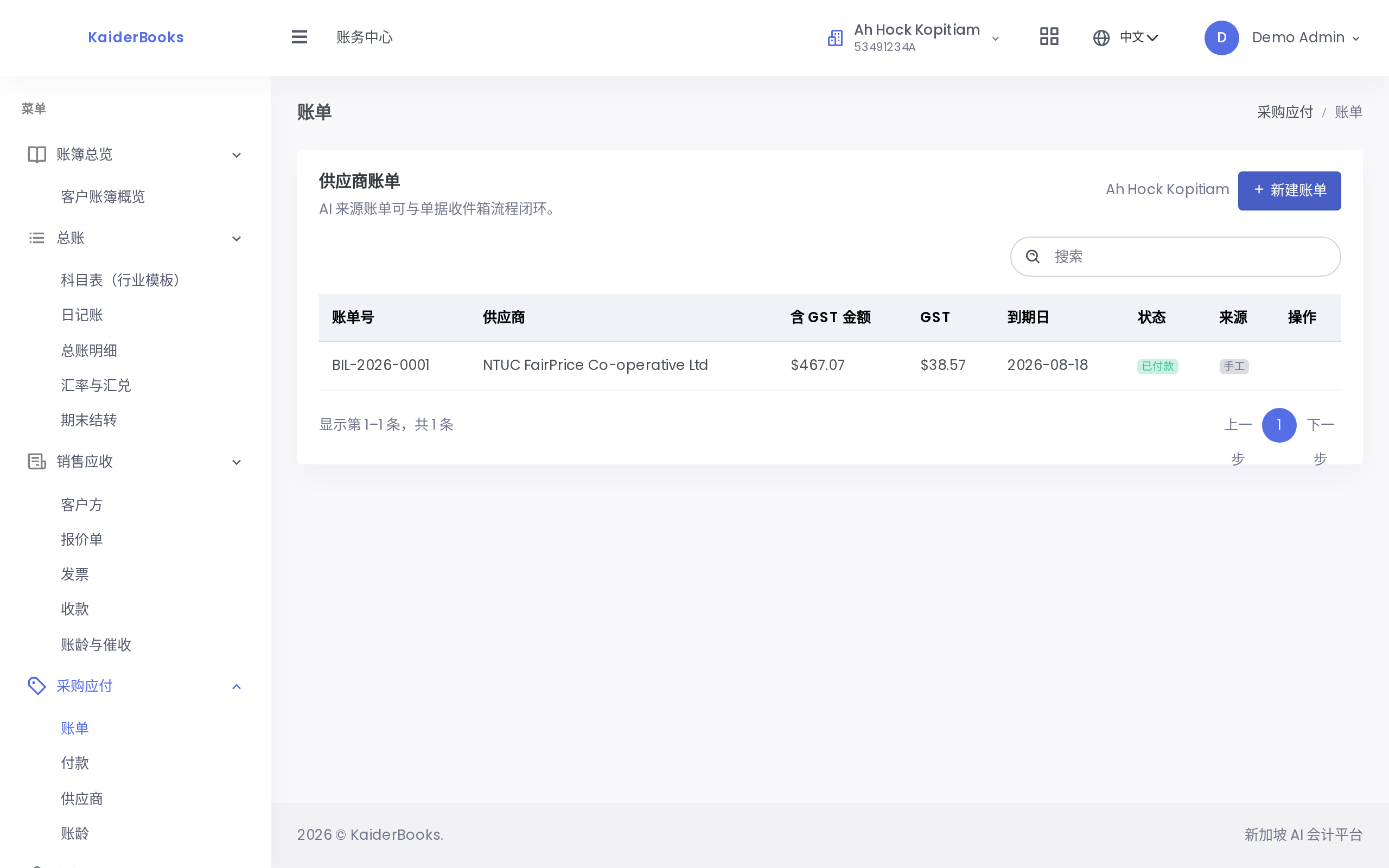The image size is (1389, 868).
Task: Click the $38.57 GST cell
Action: pyautogui.click(x=942, y=365)
